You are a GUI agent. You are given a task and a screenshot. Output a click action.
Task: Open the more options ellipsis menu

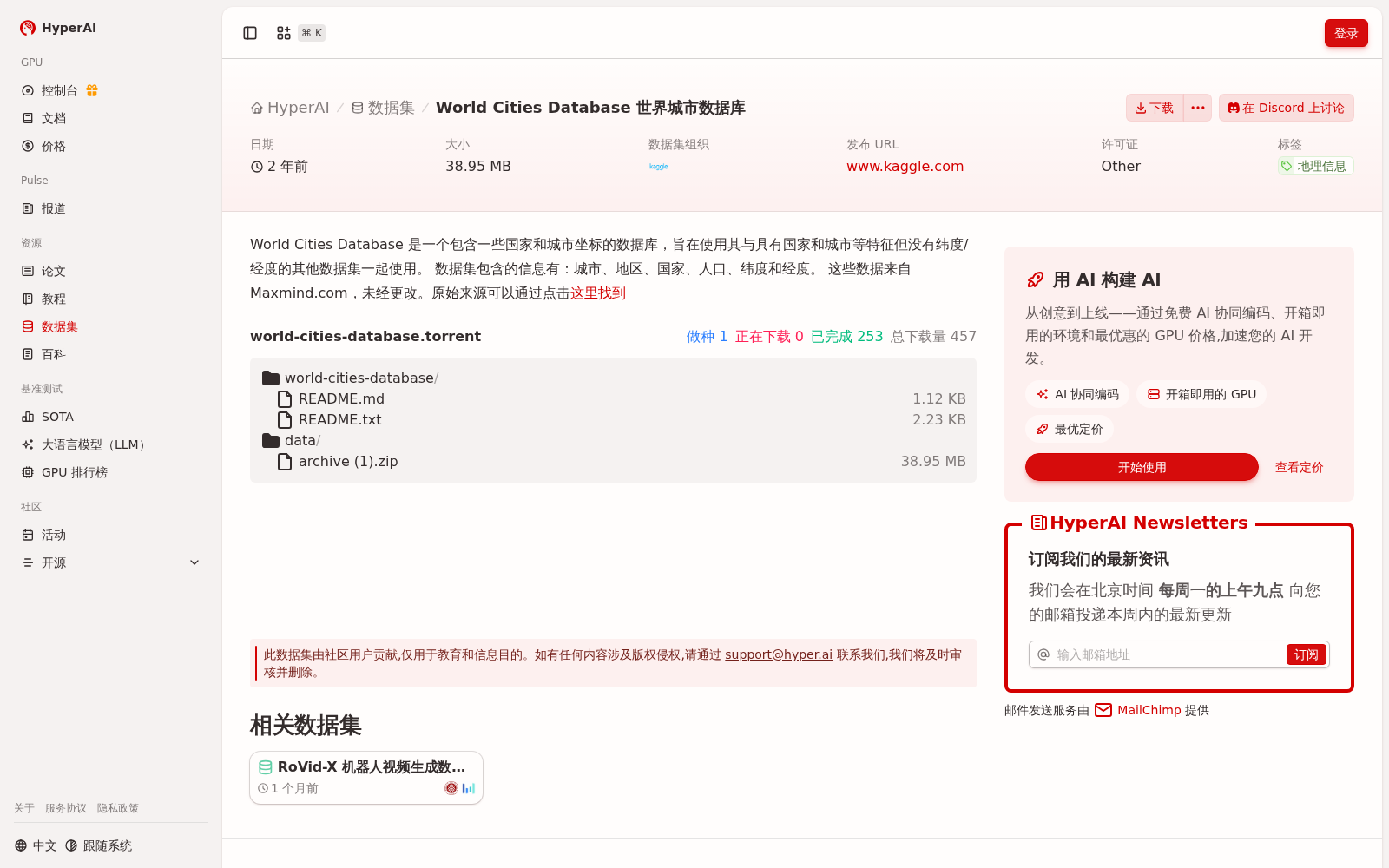click(1198, 108)
